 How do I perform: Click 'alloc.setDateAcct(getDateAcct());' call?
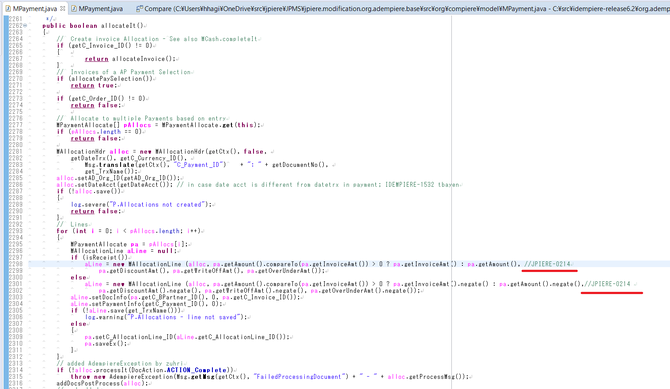coord(115,185)
